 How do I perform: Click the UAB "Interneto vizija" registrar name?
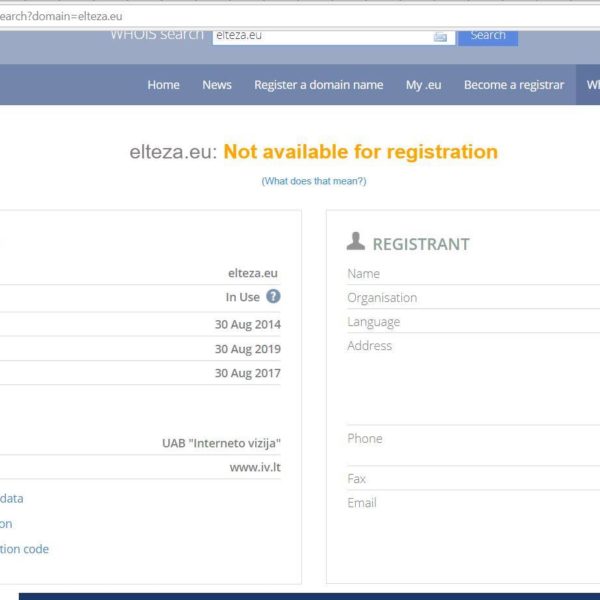tap(221, 443)
